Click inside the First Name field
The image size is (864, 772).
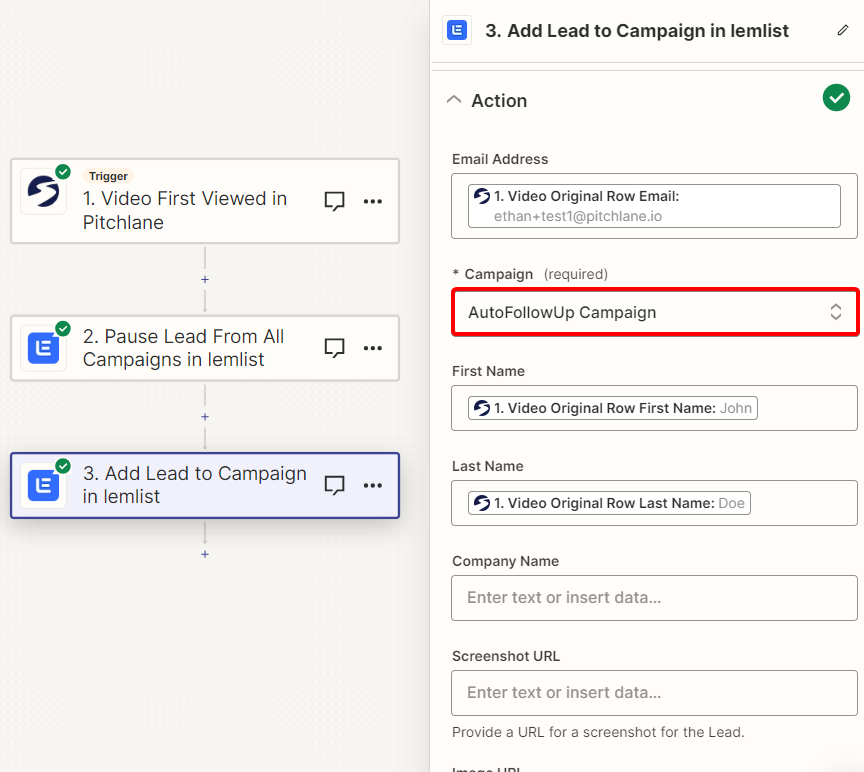[x=654, y=408]
